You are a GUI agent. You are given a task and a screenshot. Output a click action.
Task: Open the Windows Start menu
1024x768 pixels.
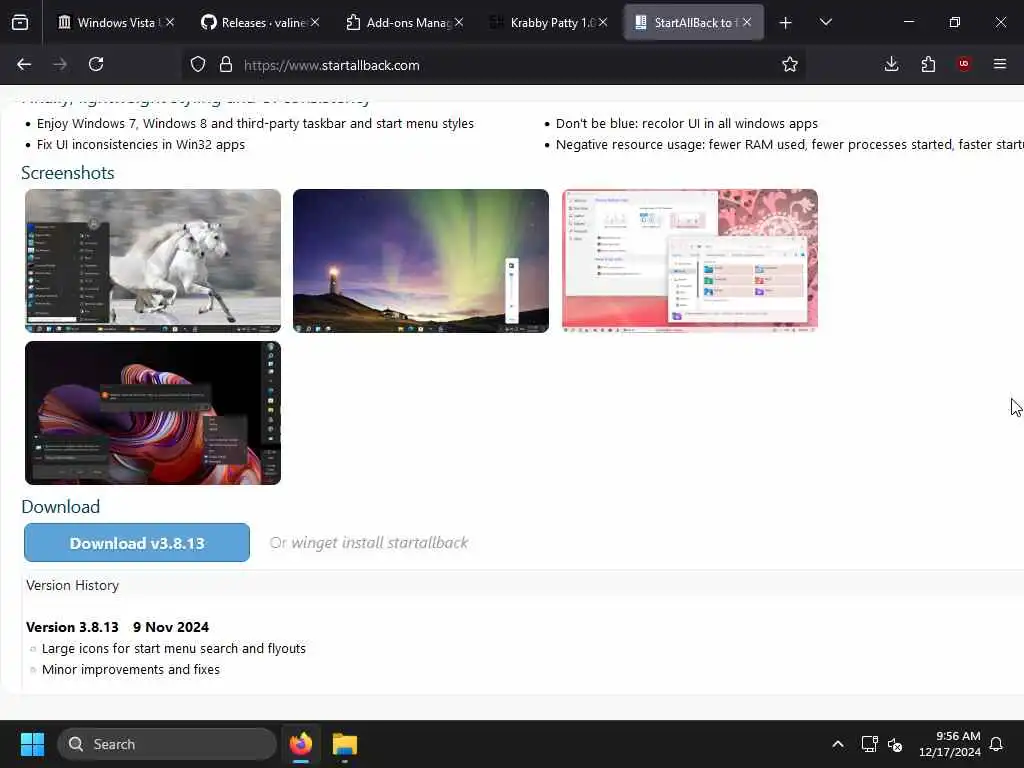point(32,744)
